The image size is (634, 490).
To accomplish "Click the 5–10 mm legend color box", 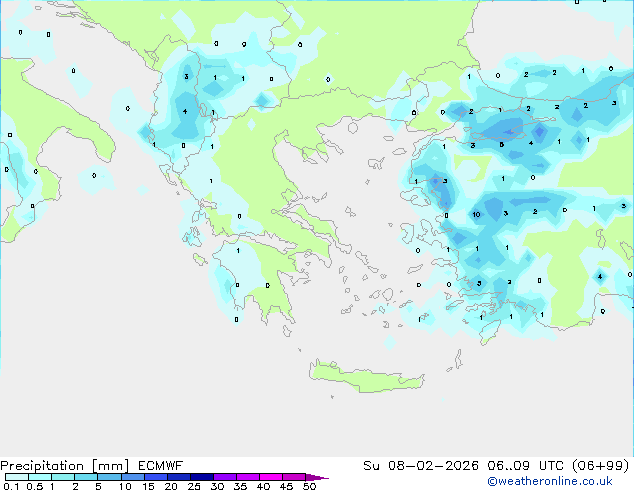I will click(109, 477).
